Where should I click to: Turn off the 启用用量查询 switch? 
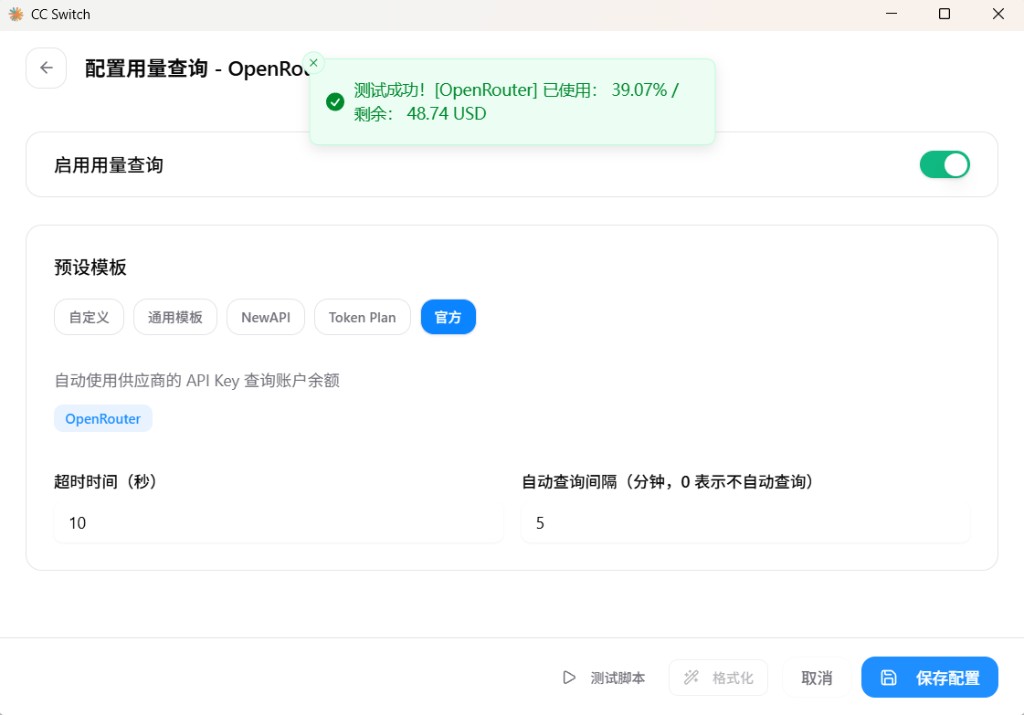pyautogui.click(x=944, y=165)
